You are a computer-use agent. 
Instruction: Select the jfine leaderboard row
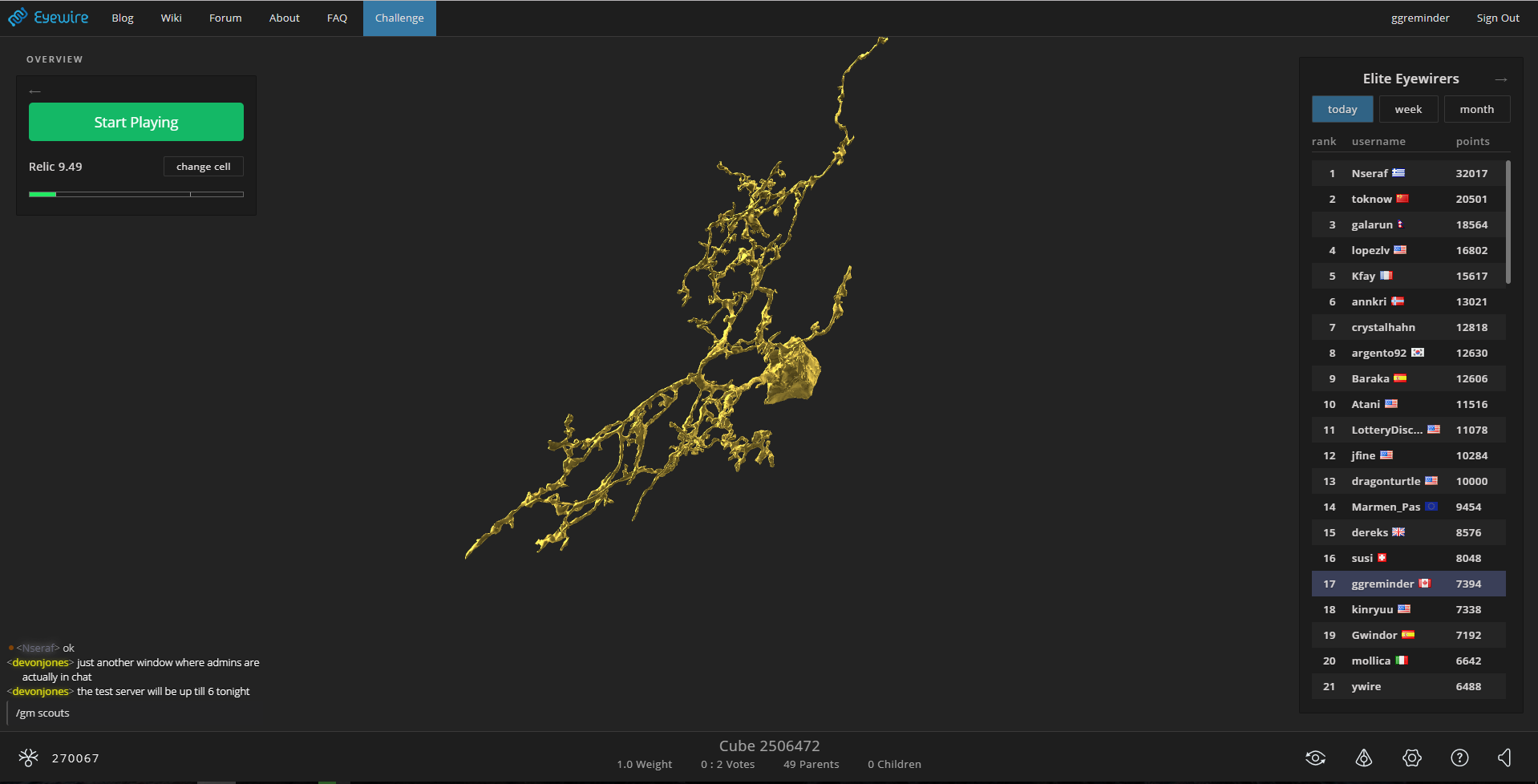(x=1409, y=455)
